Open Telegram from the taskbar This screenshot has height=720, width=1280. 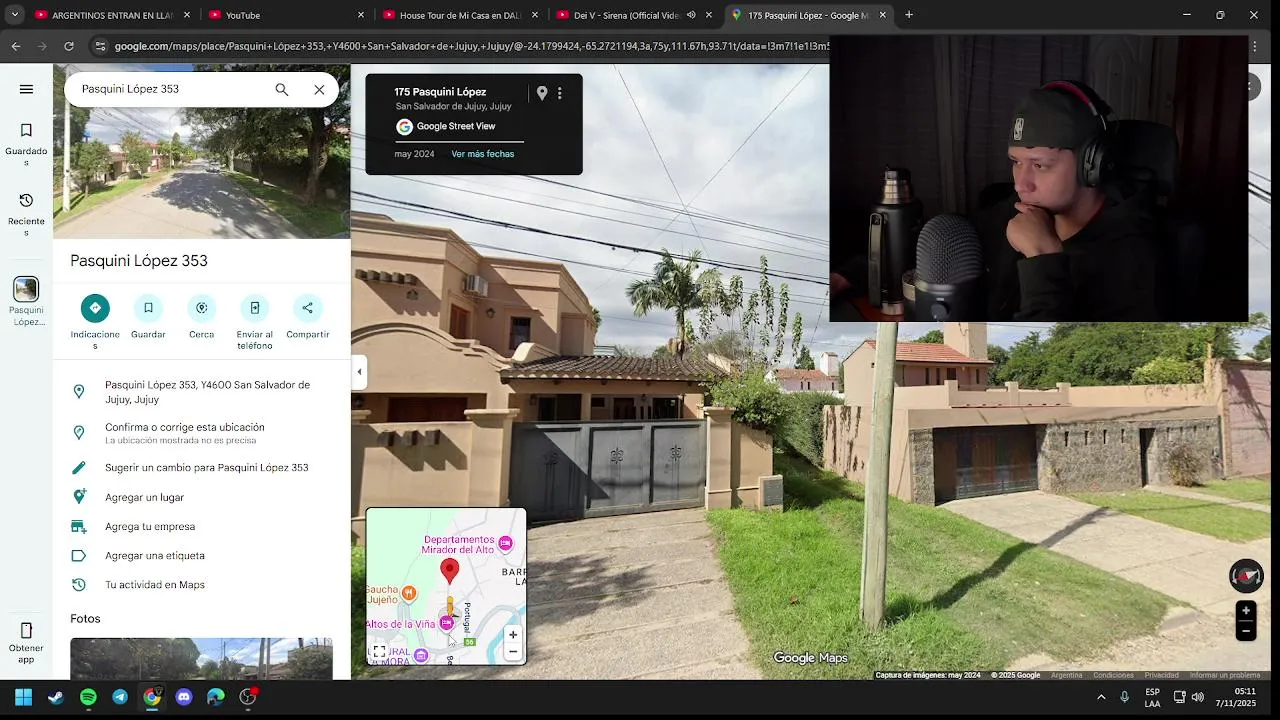120,697
